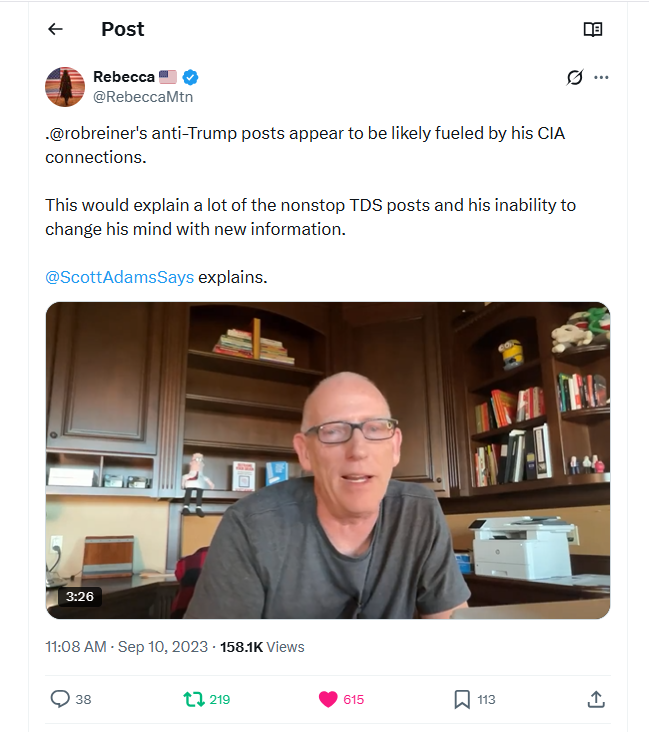Repost this post with retweet icon
Screen dimensions: 649x732
pos(194,699)
